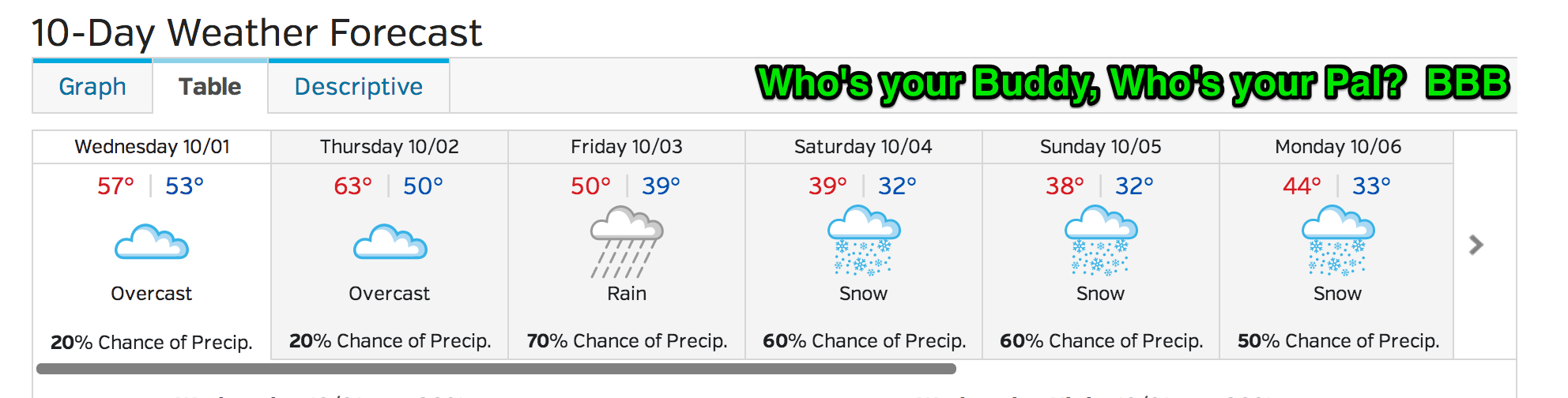
Task: Click Thursday's overcast cloud icon
Action: pos(390,242)
